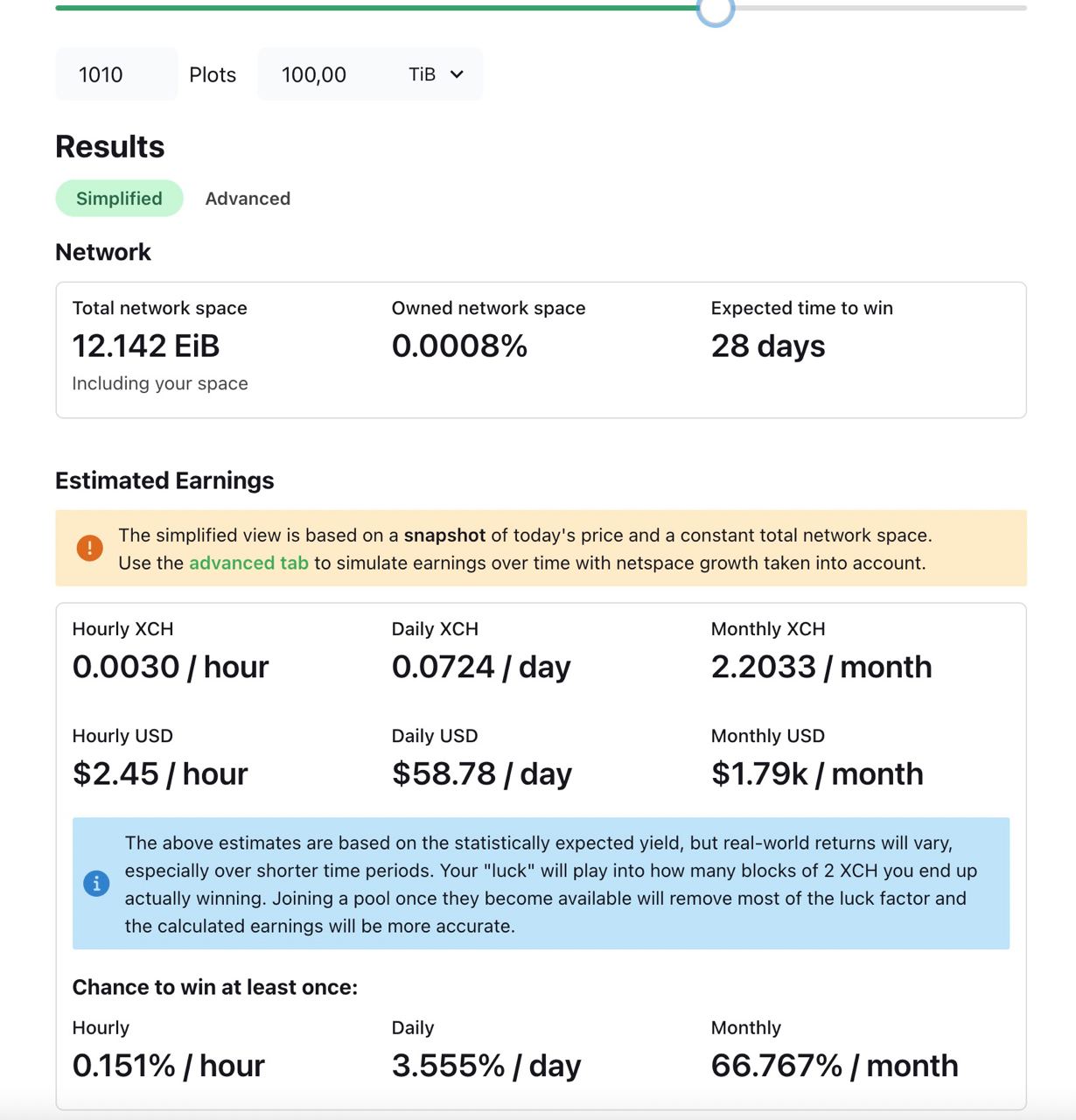
Task: Click the word 'snapshot' in the warning
Action: coord(444,535)
